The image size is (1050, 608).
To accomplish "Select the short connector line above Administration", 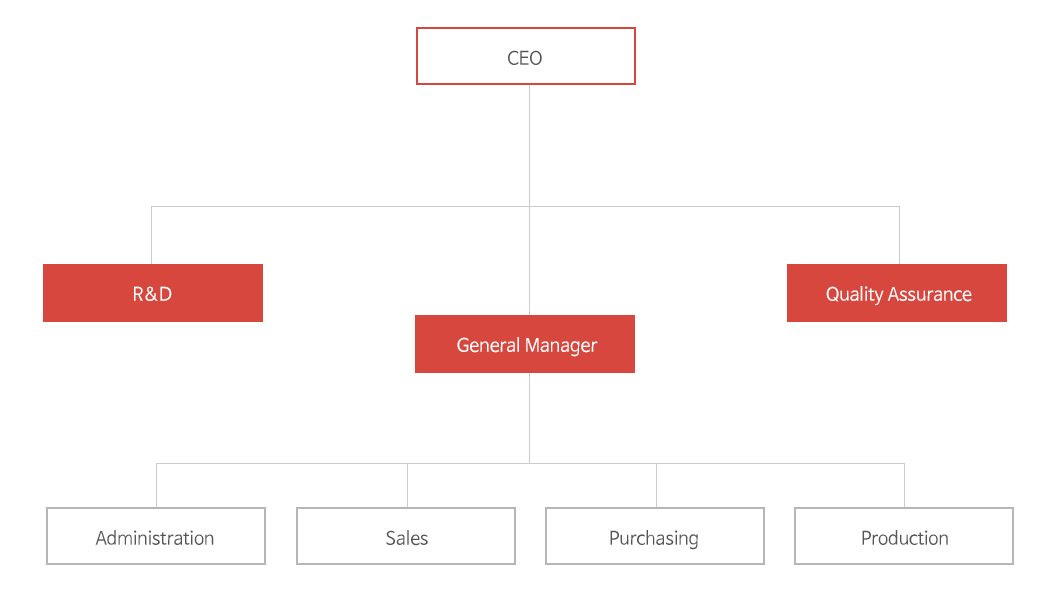I will 157,485.
